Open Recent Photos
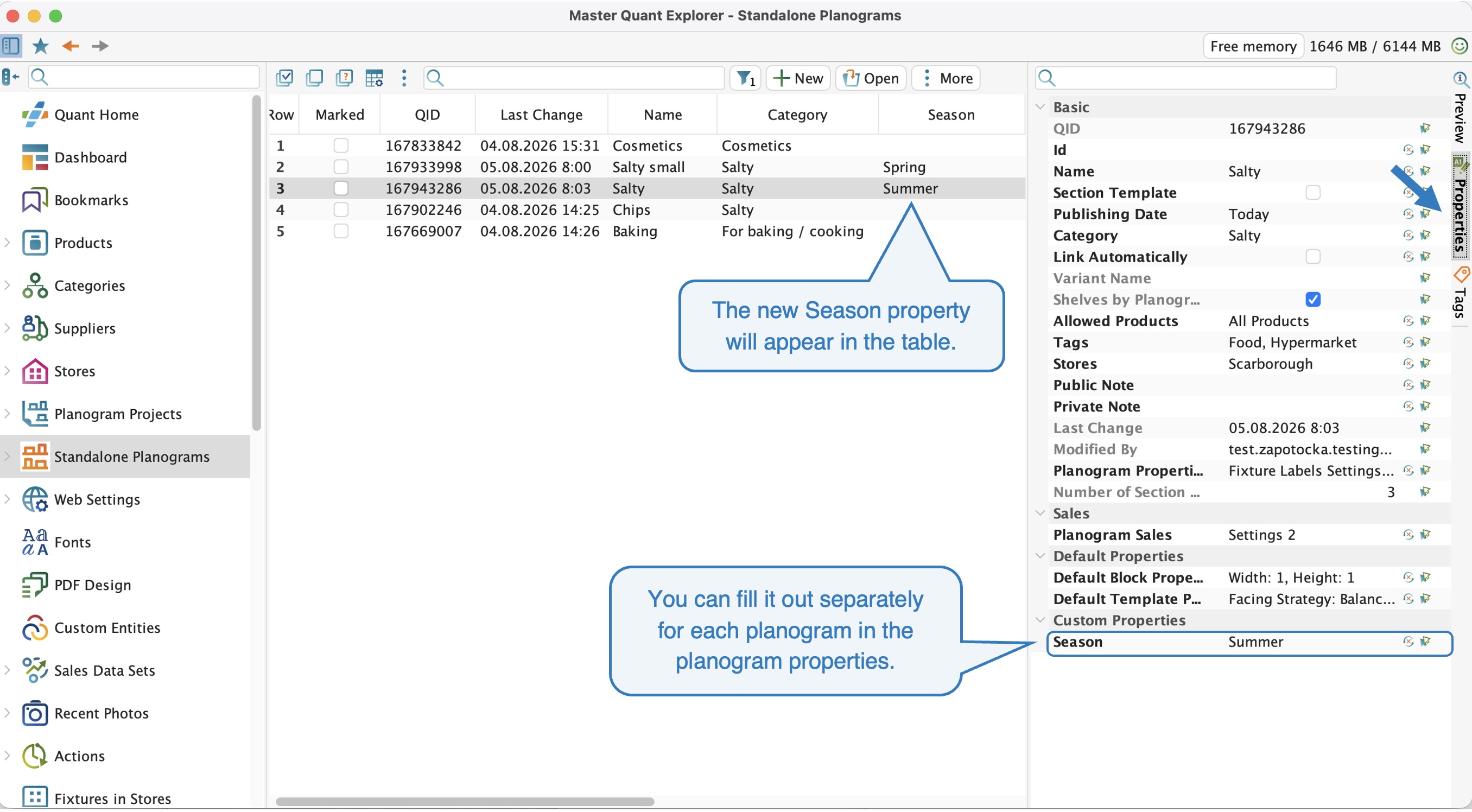1472x812 pixels. pyautogui.click(x=101, y=714)
